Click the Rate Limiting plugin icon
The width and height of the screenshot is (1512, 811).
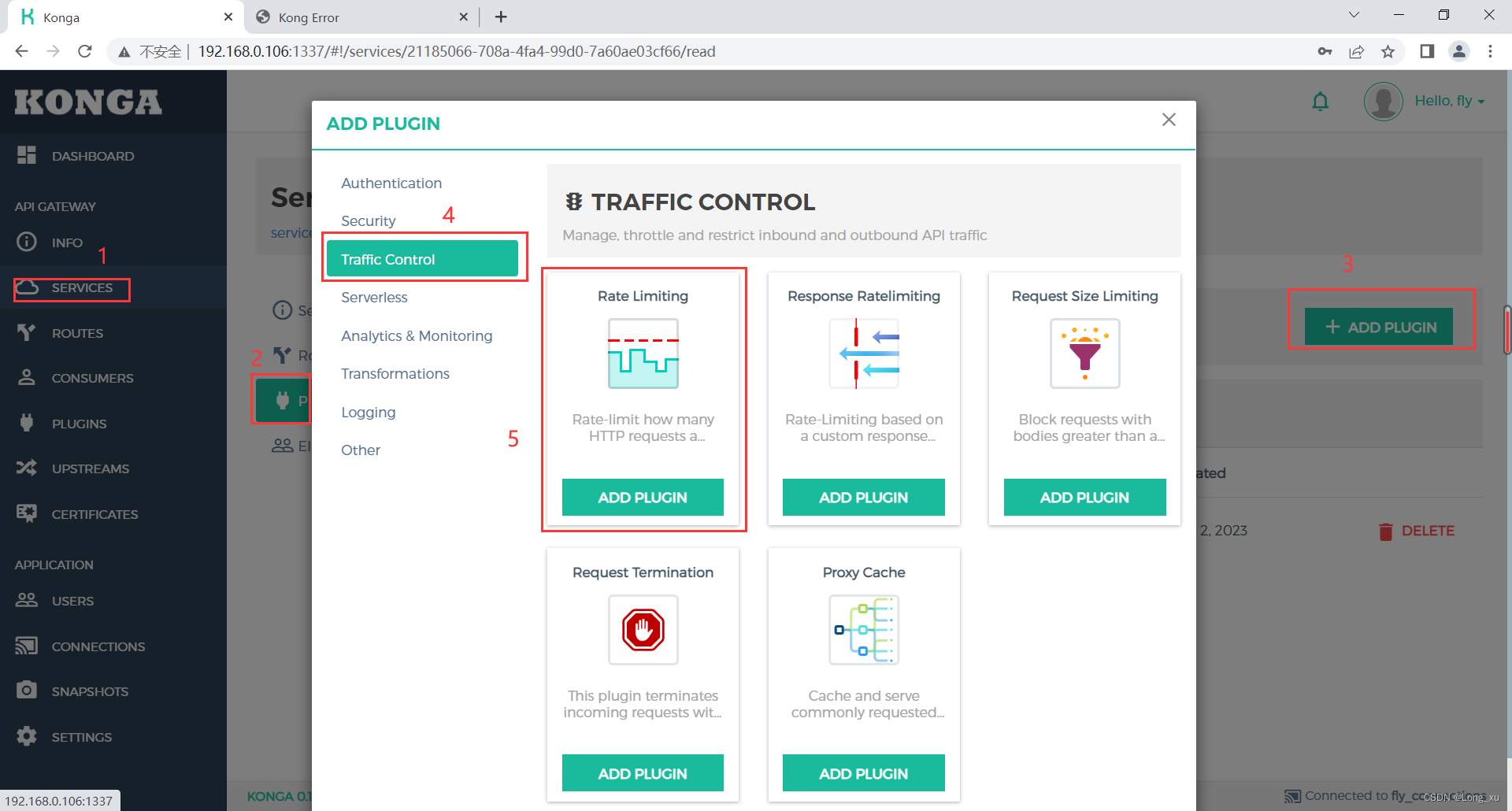pos(643,354)
